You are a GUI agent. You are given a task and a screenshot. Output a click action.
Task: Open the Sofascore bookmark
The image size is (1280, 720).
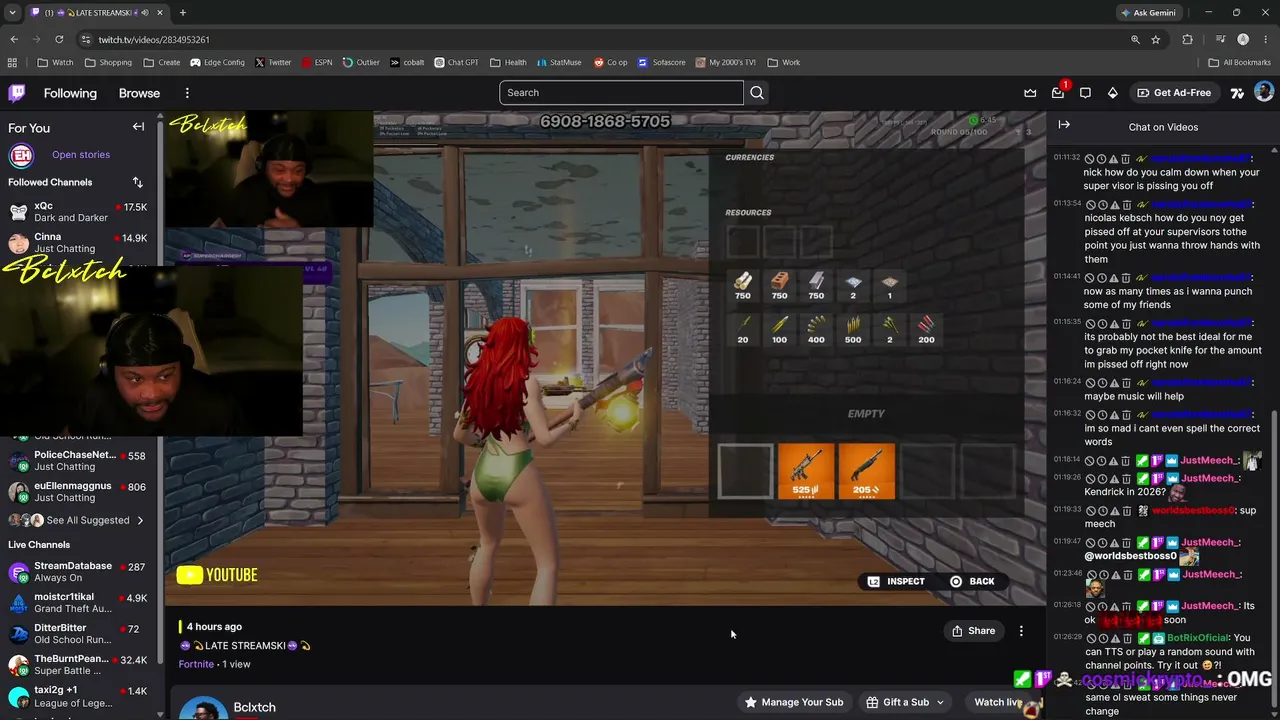click(662, 62)
